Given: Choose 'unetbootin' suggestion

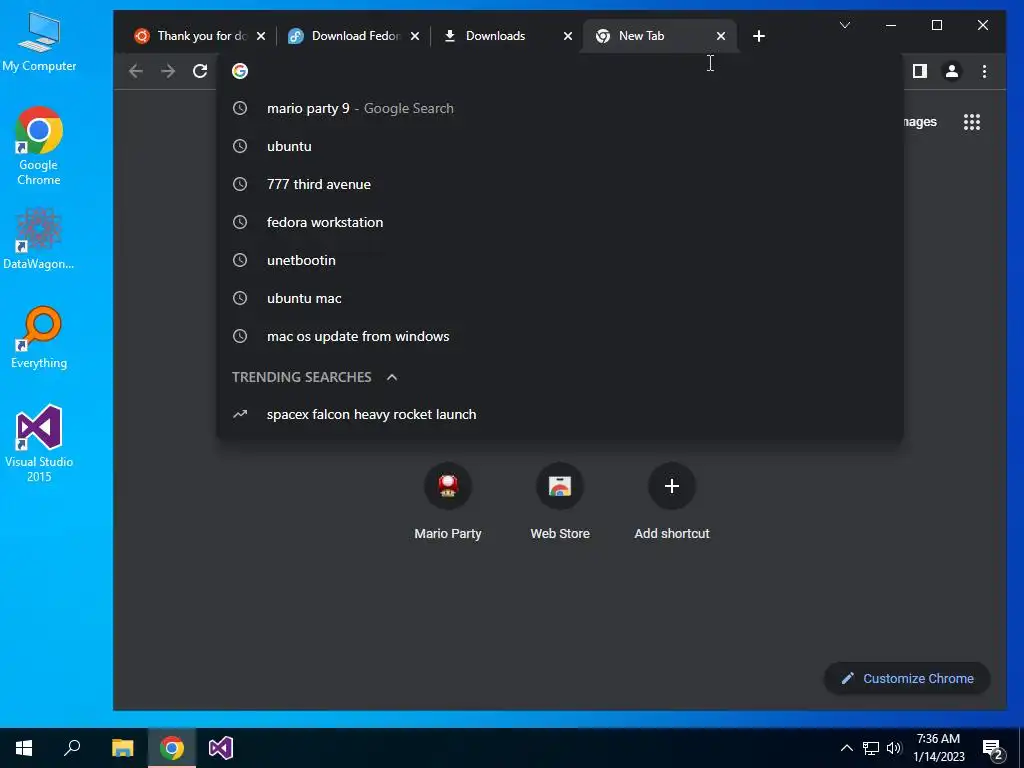Looking at the screenshot, I should click(560, 260).
